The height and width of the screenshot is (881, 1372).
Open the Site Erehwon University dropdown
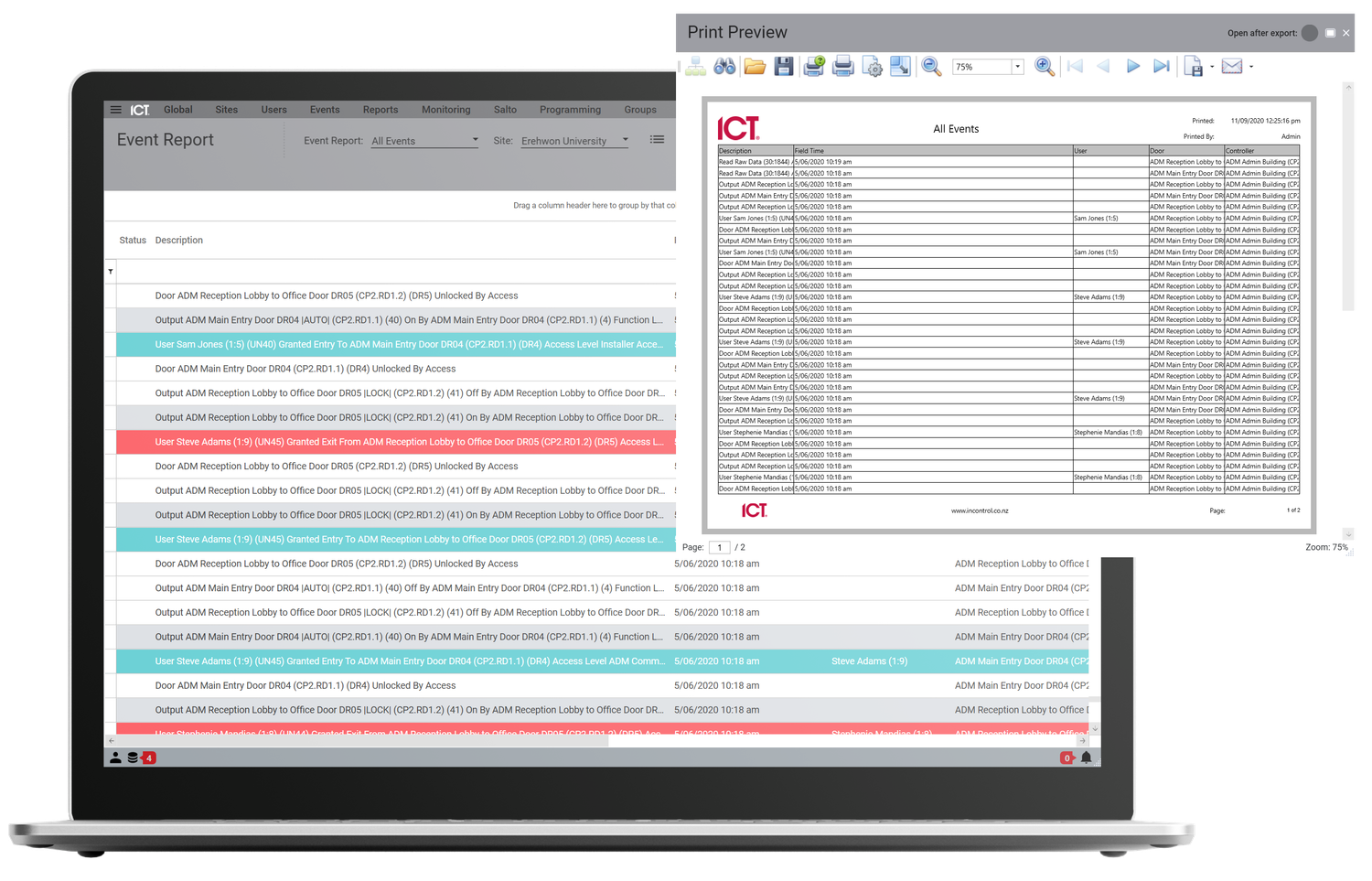coord(625,141)
